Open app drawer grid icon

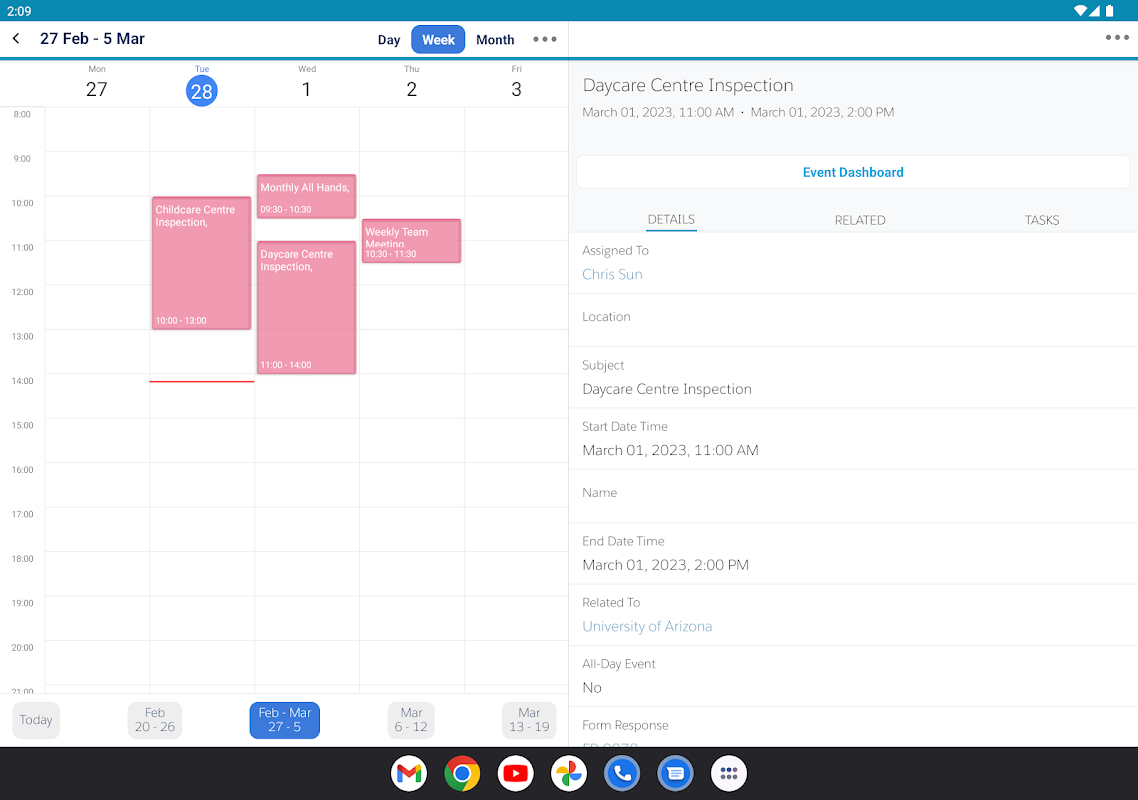point(729,773)
